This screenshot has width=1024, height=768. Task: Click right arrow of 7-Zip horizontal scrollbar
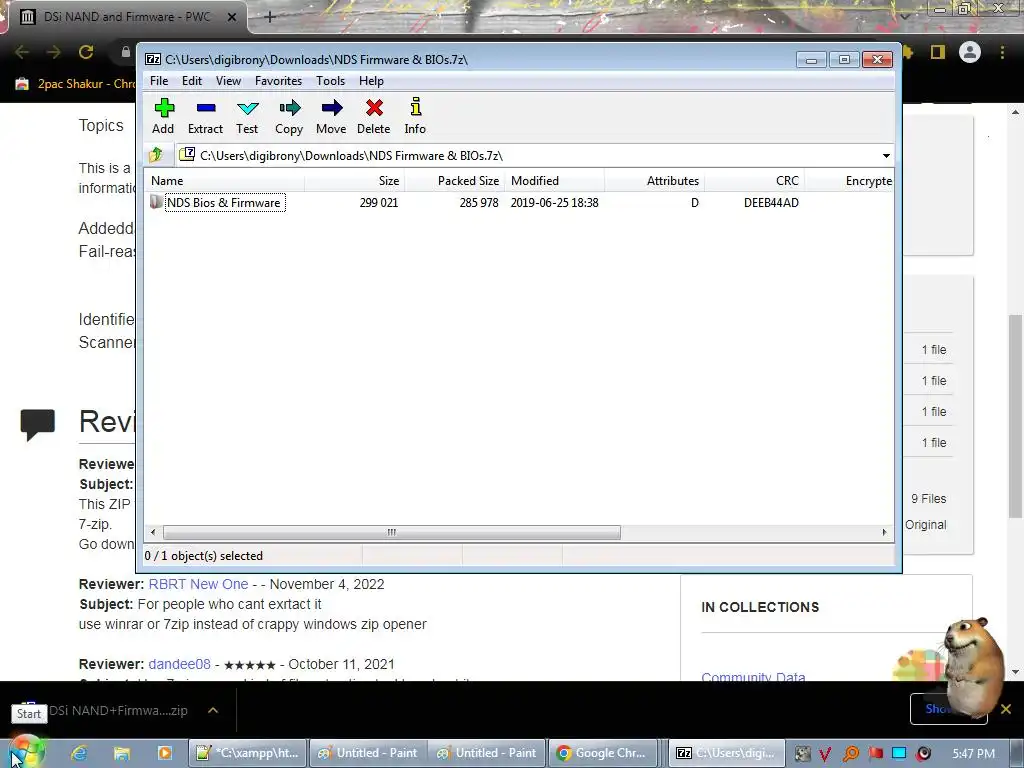(884, 532)
